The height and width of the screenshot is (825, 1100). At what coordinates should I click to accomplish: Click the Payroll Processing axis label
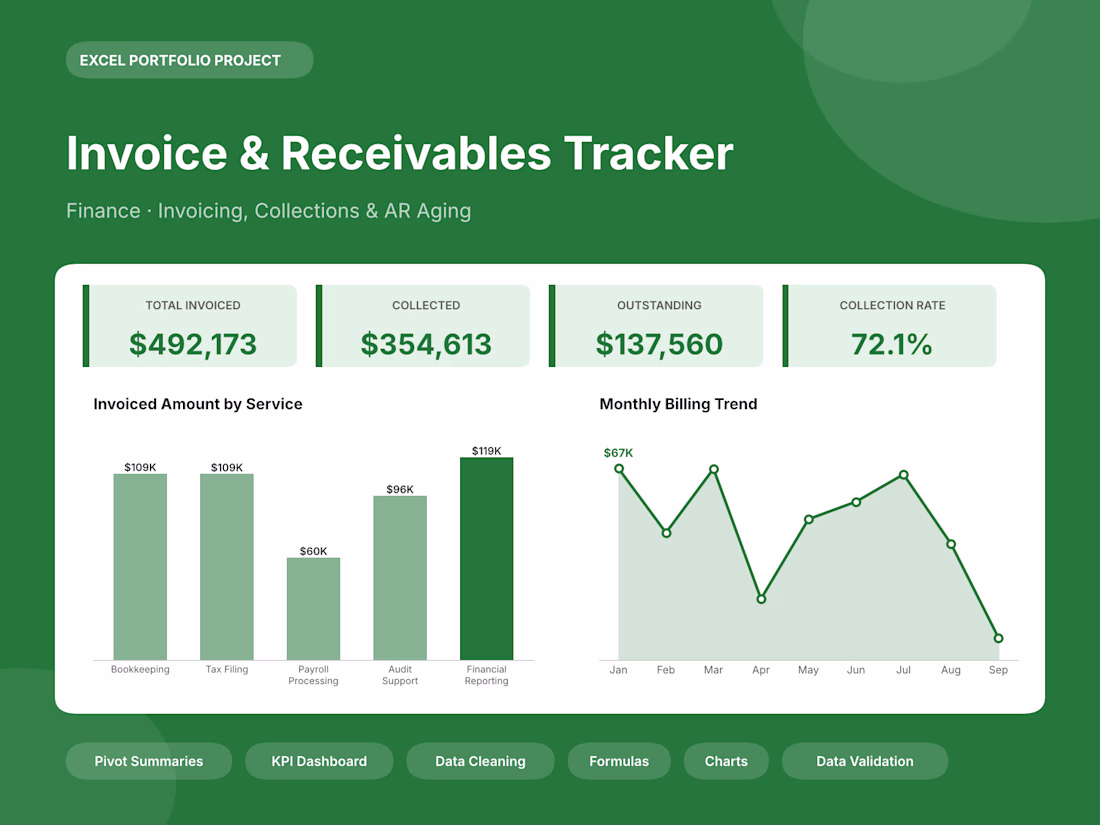(x=314, y=675)
